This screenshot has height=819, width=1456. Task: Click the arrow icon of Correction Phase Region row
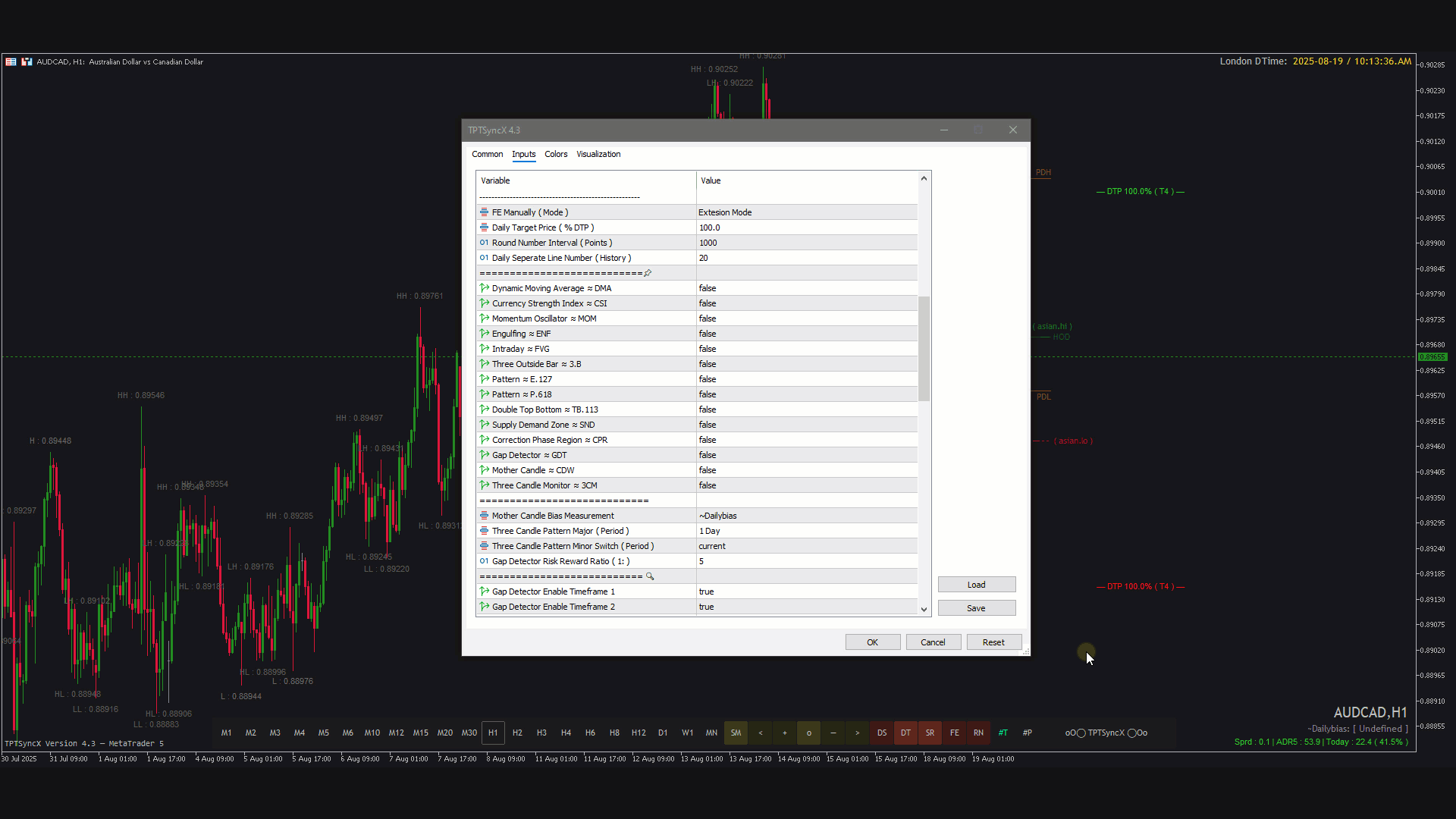(484, 440)
